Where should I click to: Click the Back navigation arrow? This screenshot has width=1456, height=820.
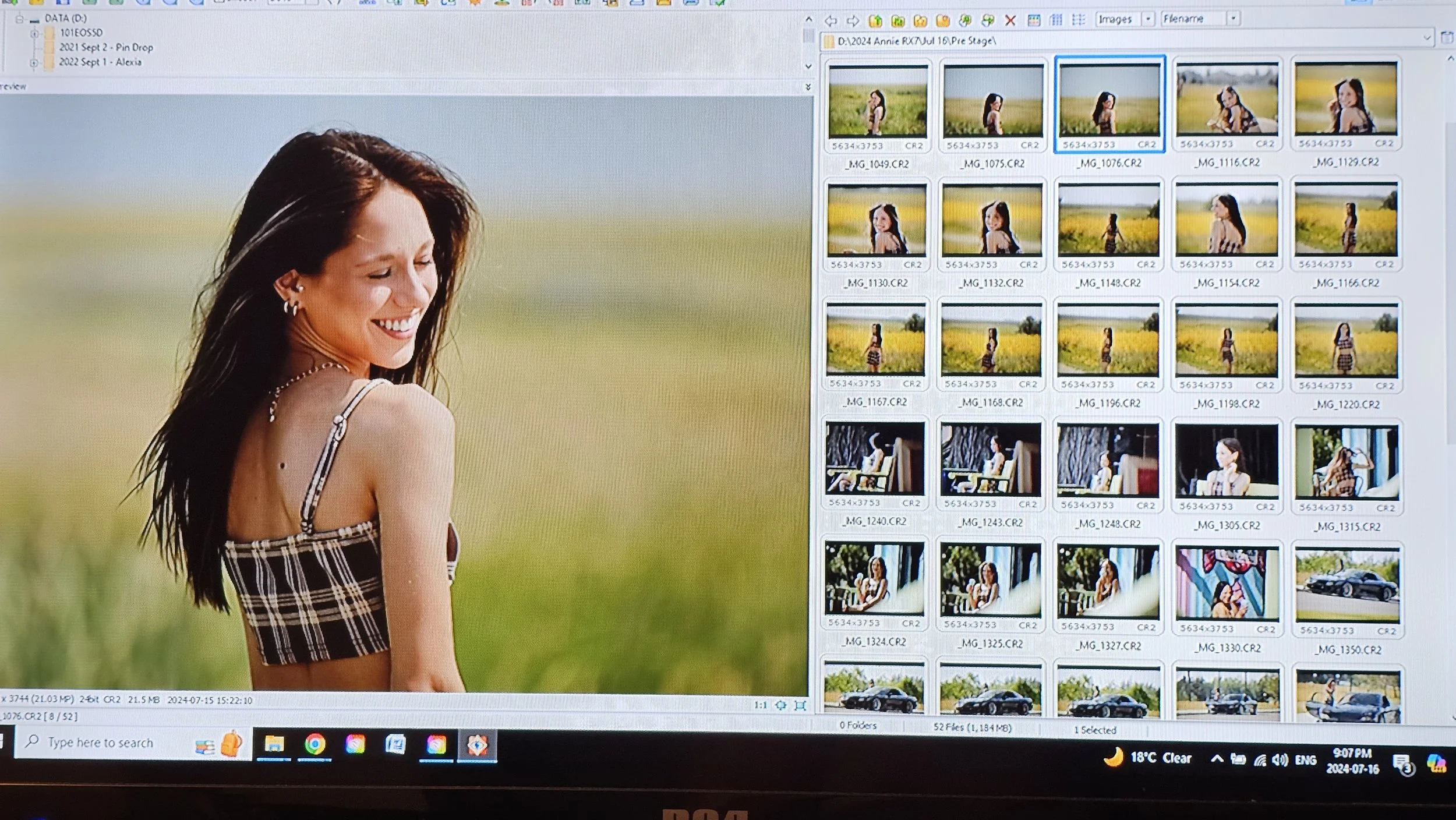[831, 22]
